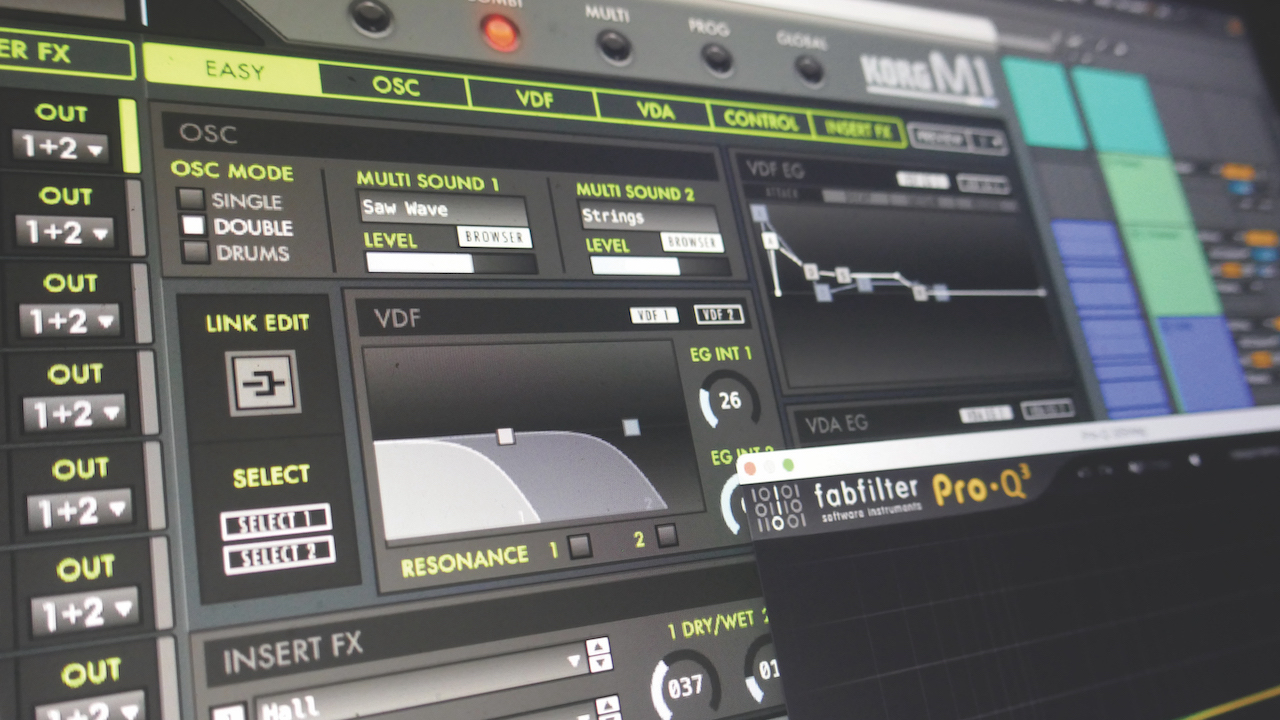Click the Korg M1 logo
Viewport: 1280px width, 720px height.
[x=929, y=77]
